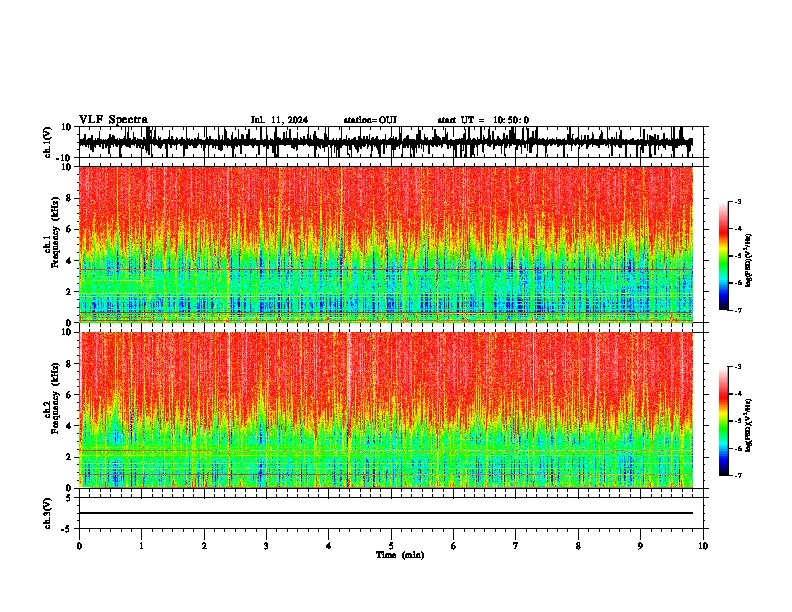Click the time axis tick label 9

click(640, 546)
